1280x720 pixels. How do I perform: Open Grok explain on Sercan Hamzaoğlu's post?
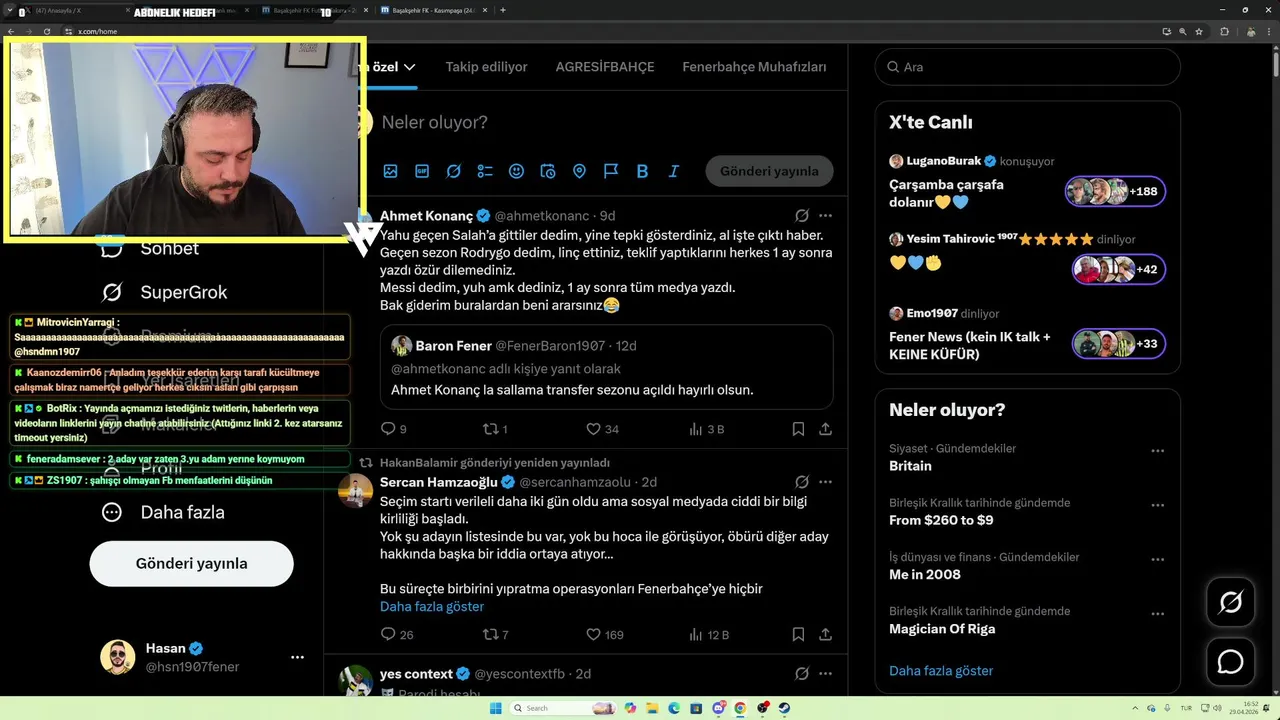click(x=802, y=482)
